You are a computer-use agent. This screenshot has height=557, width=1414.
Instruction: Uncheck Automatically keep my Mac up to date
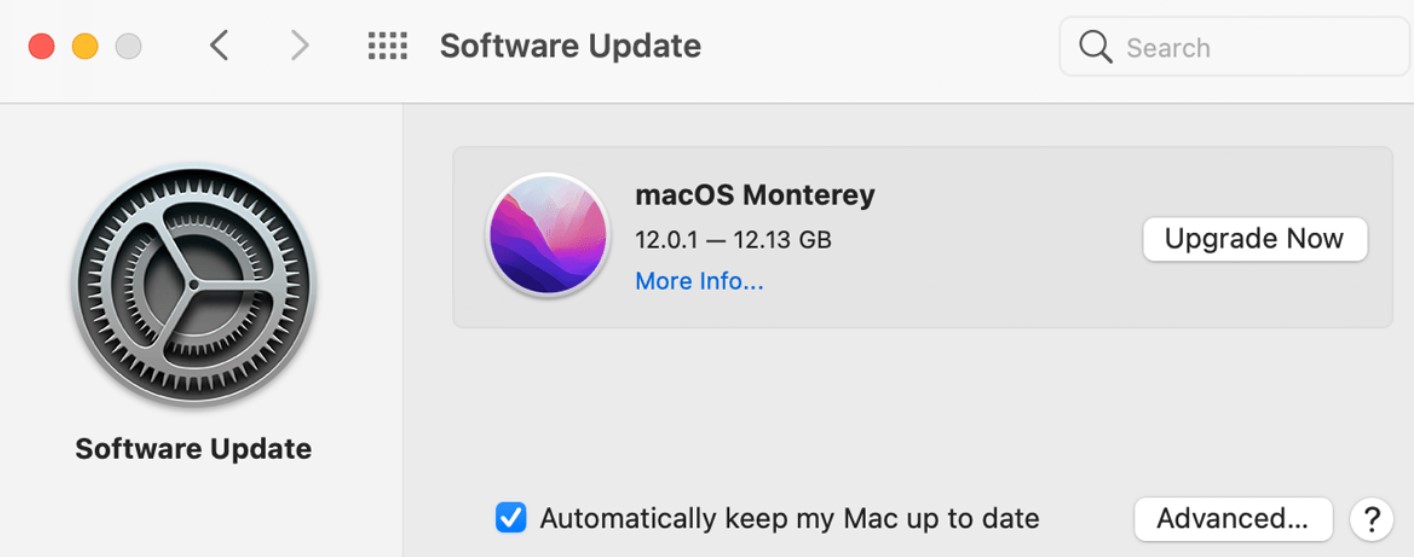[510, 518]
